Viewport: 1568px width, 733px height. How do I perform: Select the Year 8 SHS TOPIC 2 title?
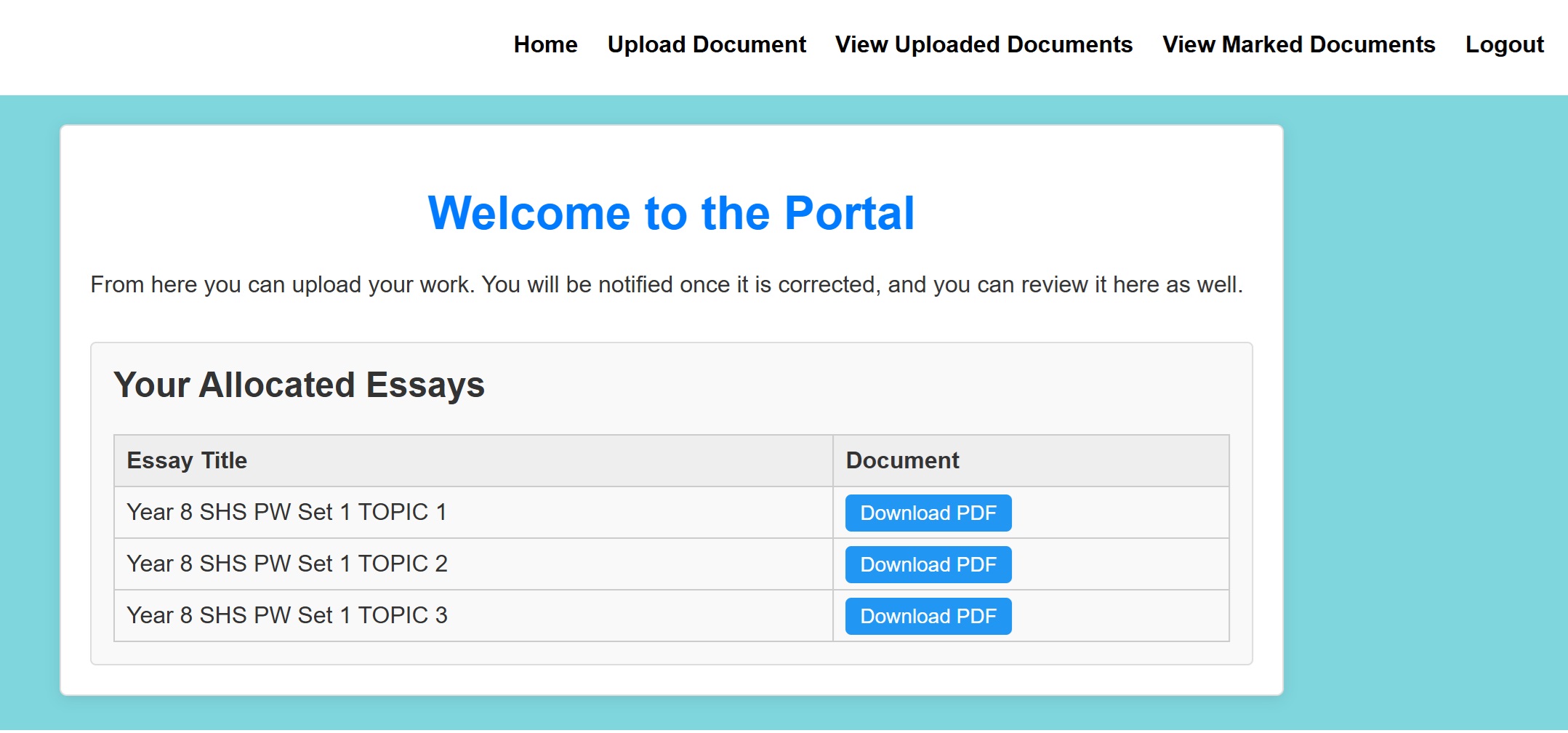(286, 564)
